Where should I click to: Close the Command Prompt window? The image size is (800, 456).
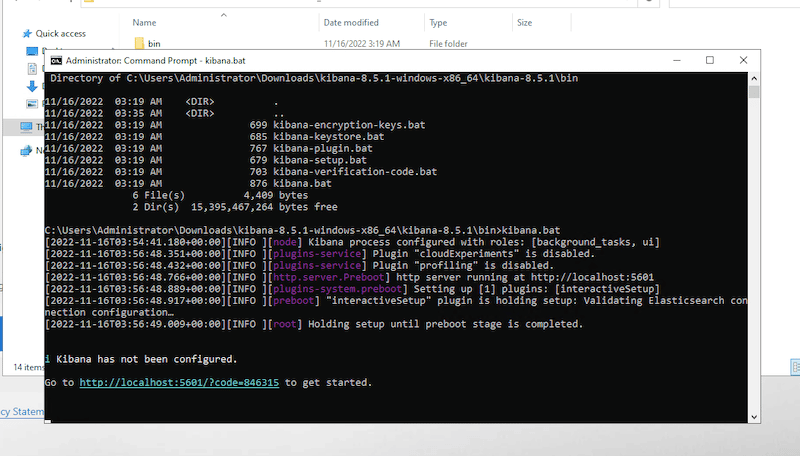[x=743, y=60]
